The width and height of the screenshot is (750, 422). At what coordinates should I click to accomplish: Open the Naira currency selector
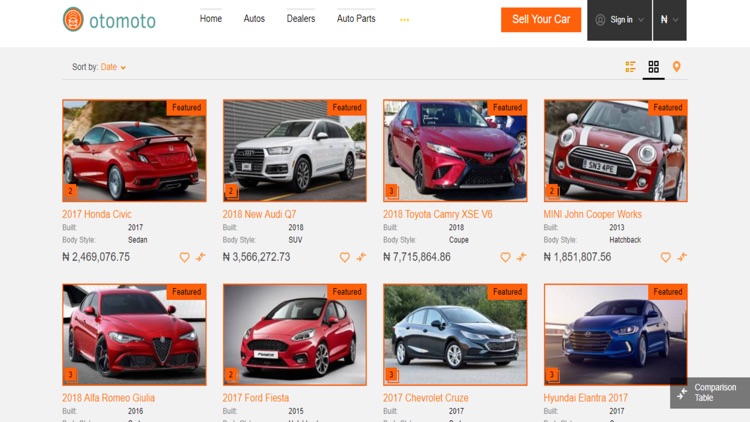(670, 20)
